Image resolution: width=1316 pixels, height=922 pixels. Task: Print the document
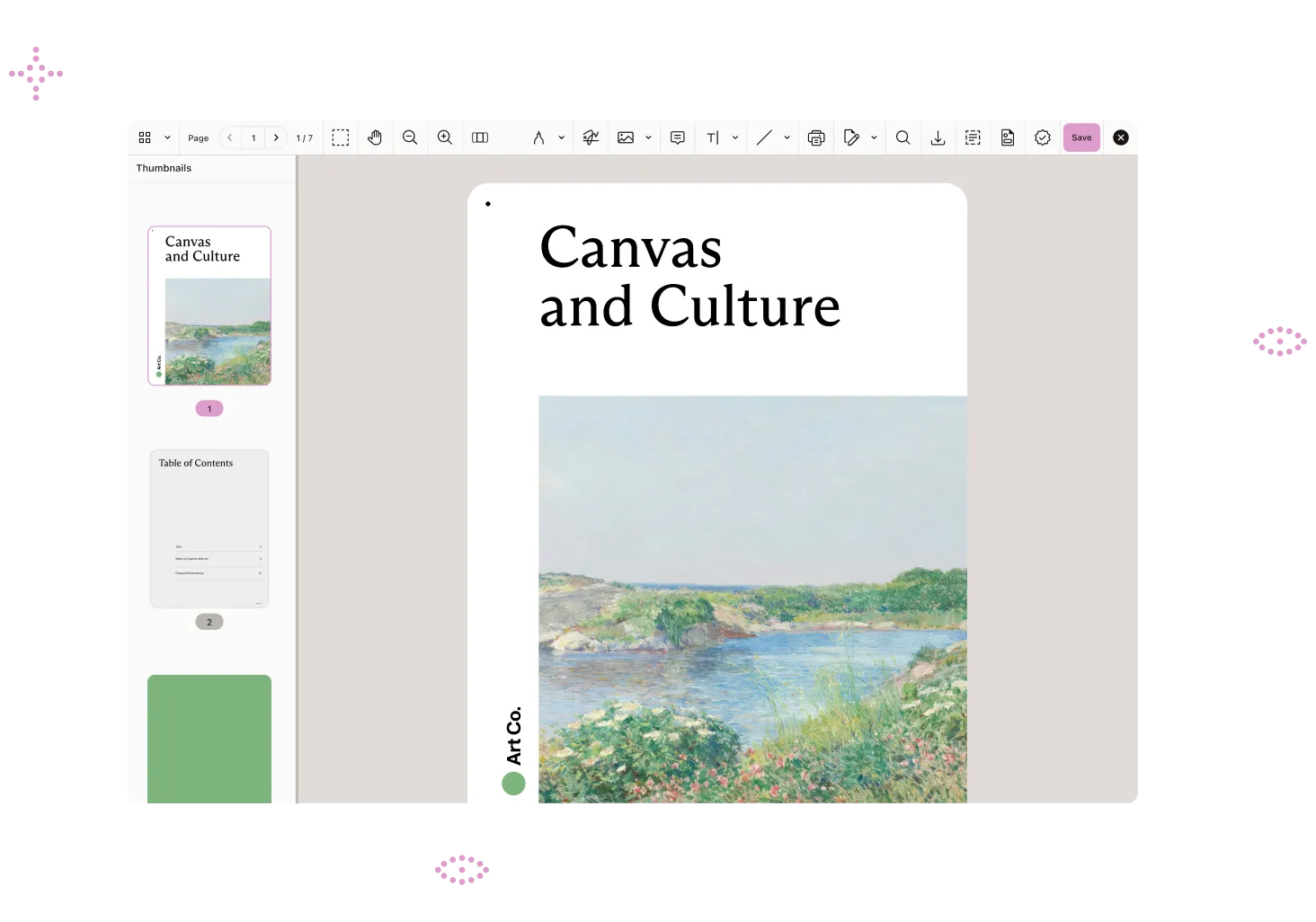[x=816, y=137]
